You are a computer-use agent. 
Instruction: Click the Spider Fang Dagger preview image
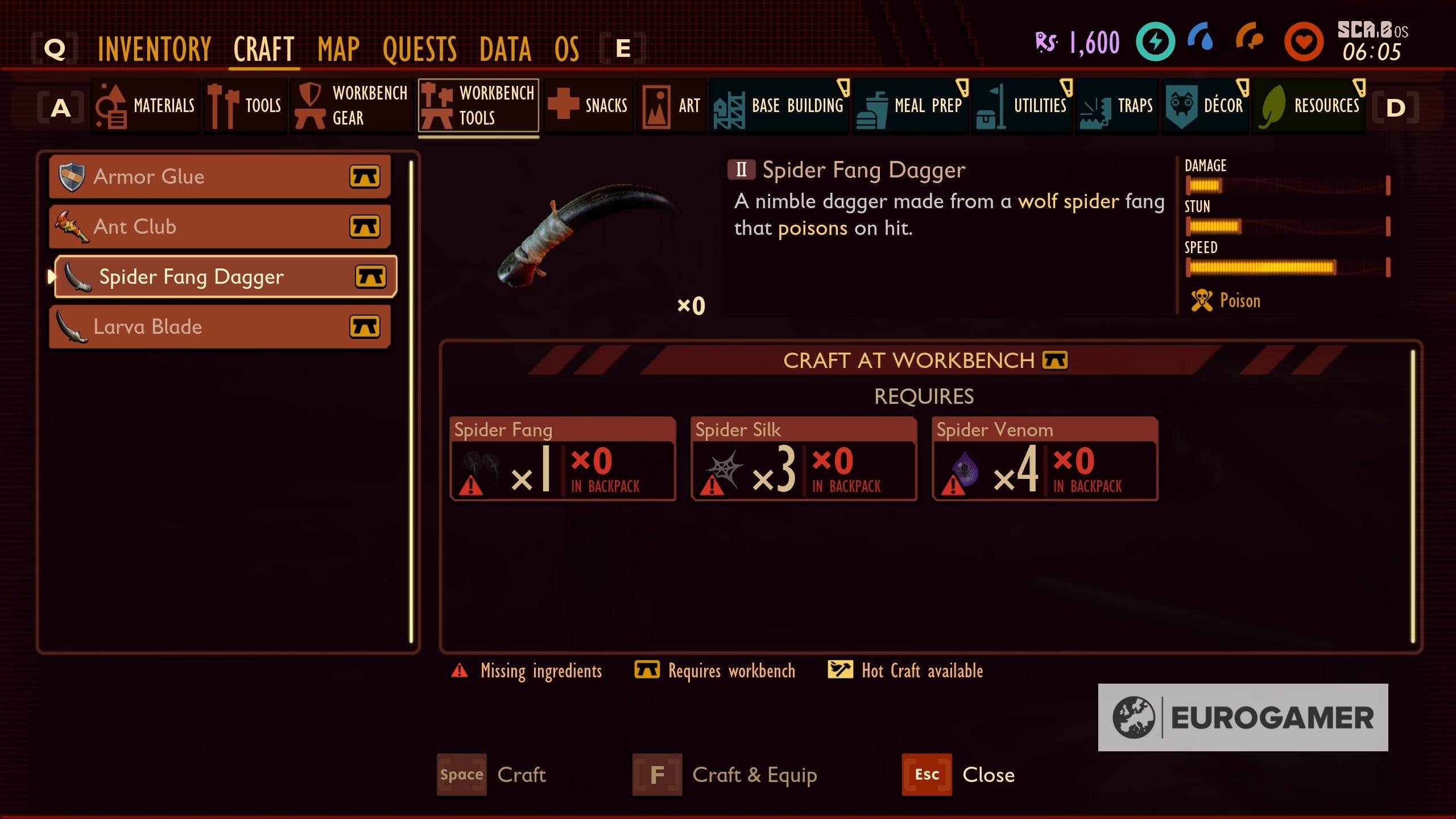586,234
